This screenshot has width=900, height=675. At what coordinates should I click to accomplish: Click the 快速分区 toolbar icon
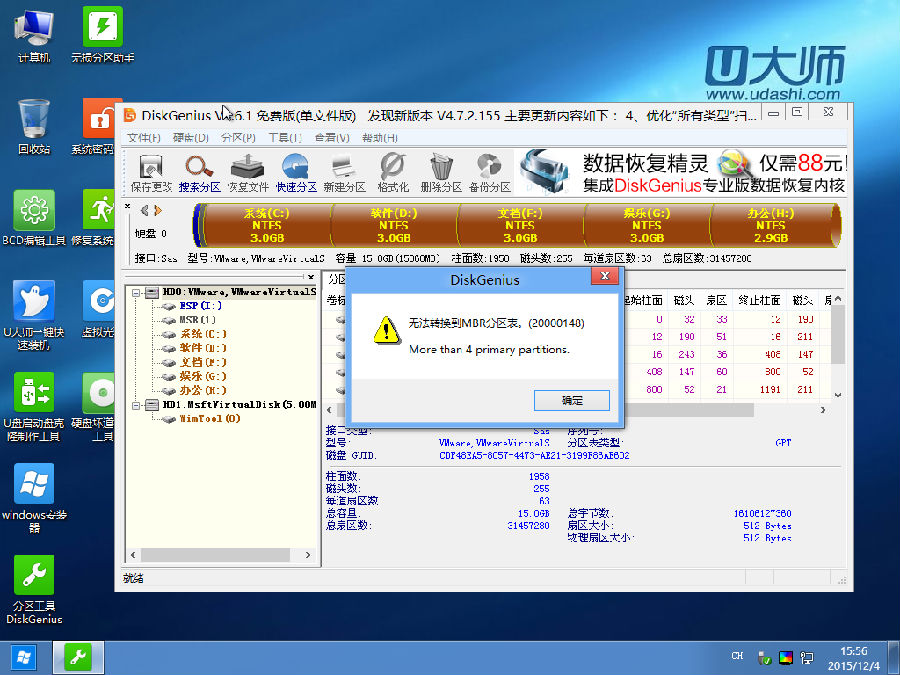click(296, 172)
